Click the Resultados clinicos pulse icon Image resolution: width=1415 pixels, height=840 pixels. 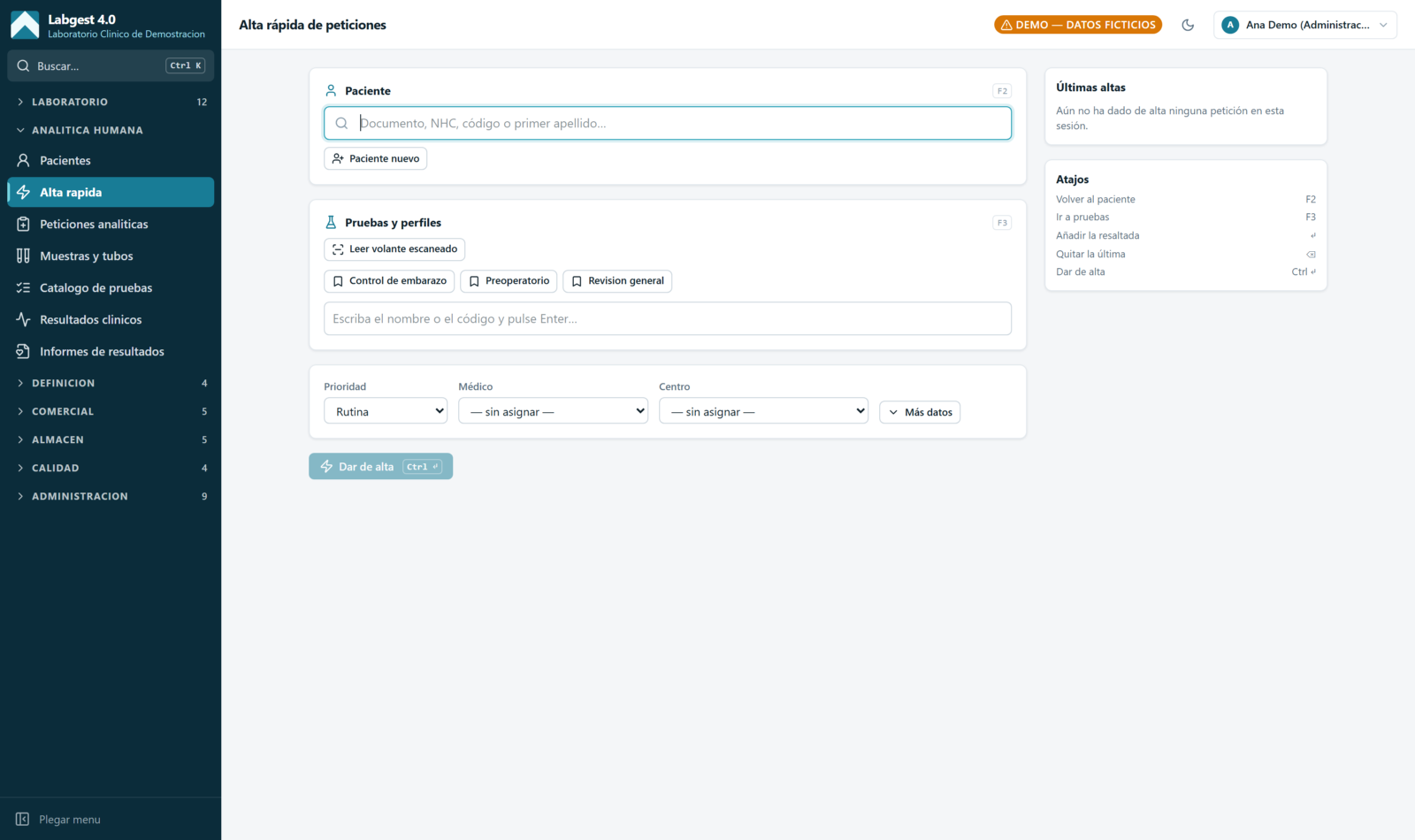[x=24, y=319]
